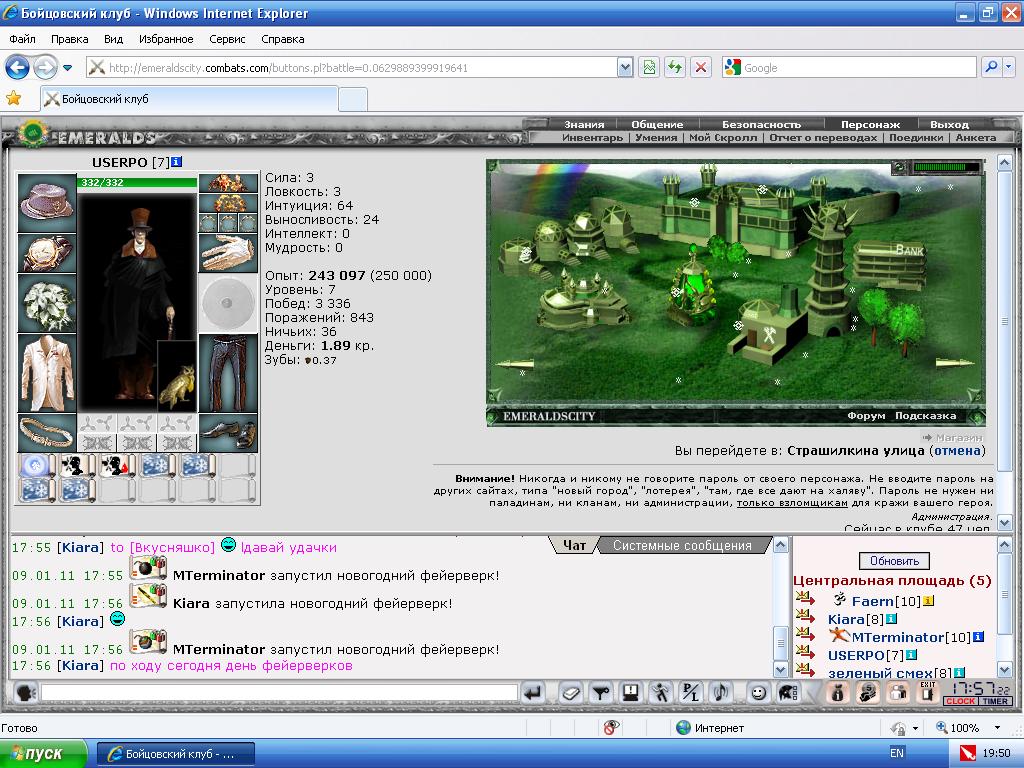Click the Google search box
Image resolution: width=1024 pixels, height=768 pixels.
click(849, 67)
